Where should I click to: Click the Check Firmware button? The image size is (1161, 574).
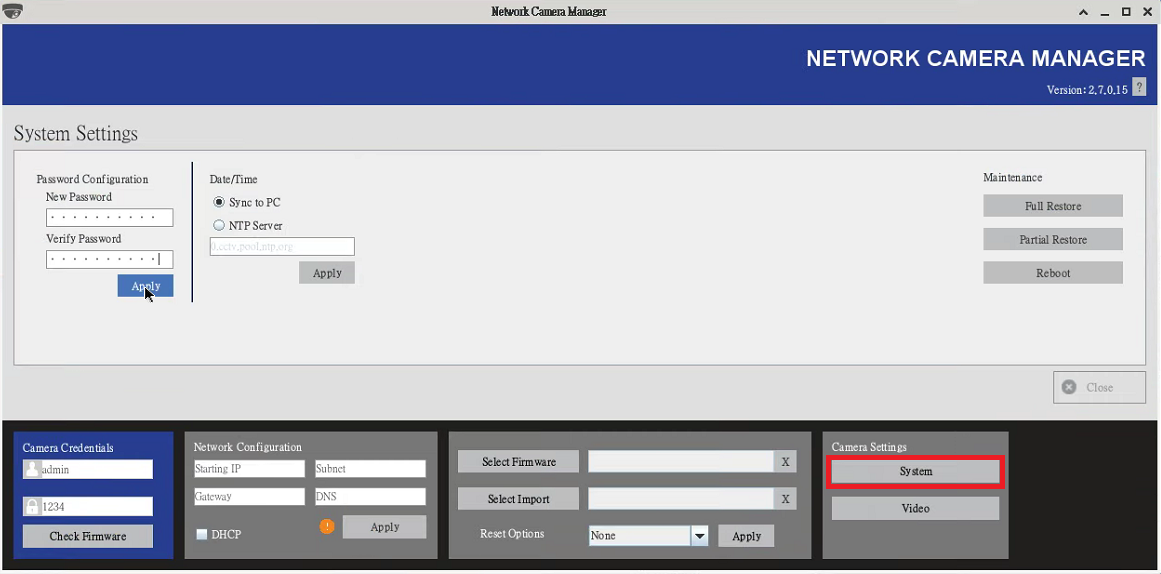click(x=88, y=536)
